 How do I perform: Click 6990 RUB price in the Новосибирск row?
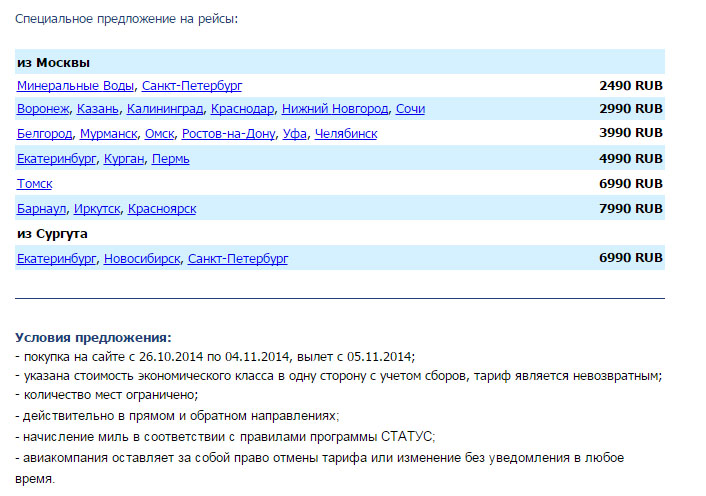(x=631, y=257)
